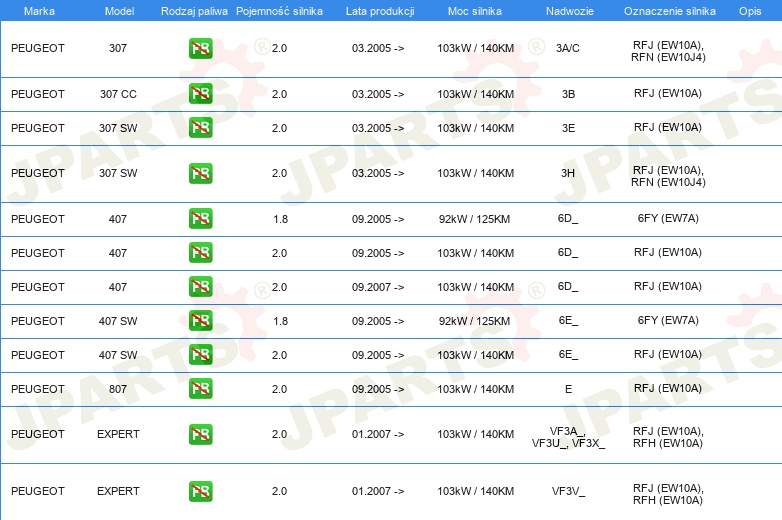This screenshot has width=782, height=520.
Task: Select the '3A/C' body cell
Action: [x=568, y=48]
